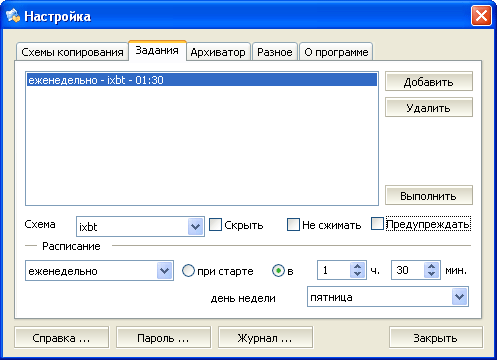Screen dimensions: 497x360
Task: Increase the hours spinner value
Action: click(x=358, y=267)
